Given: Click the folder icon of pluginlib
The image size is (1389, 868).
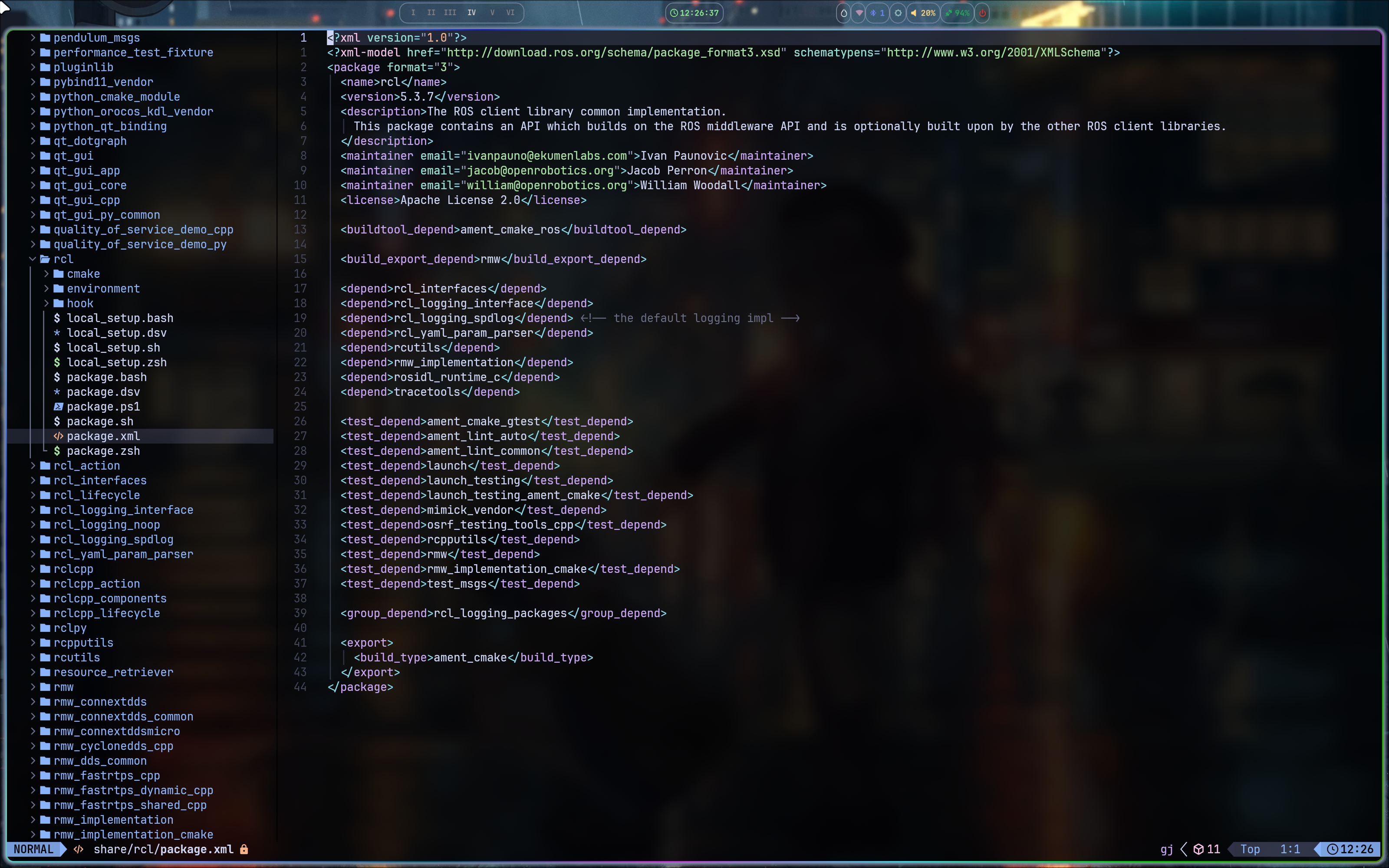Looking at the screenshot, I should [x=45, y=67].
